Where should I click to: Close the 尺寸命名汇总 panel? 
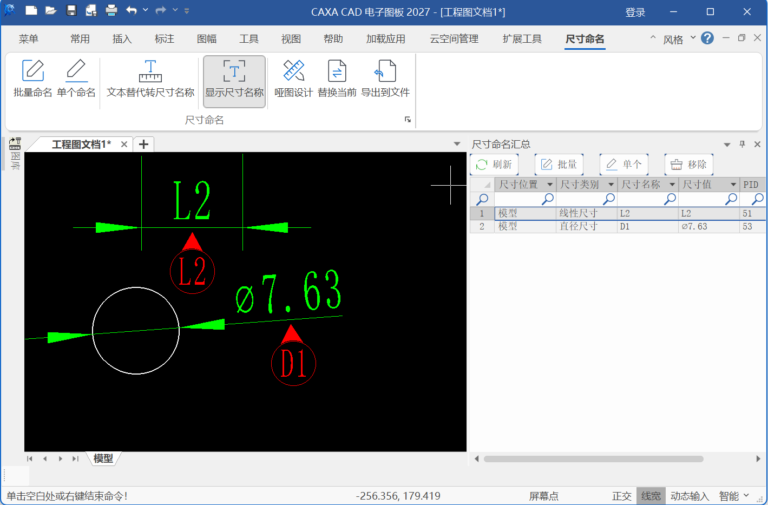pos(757,144)
